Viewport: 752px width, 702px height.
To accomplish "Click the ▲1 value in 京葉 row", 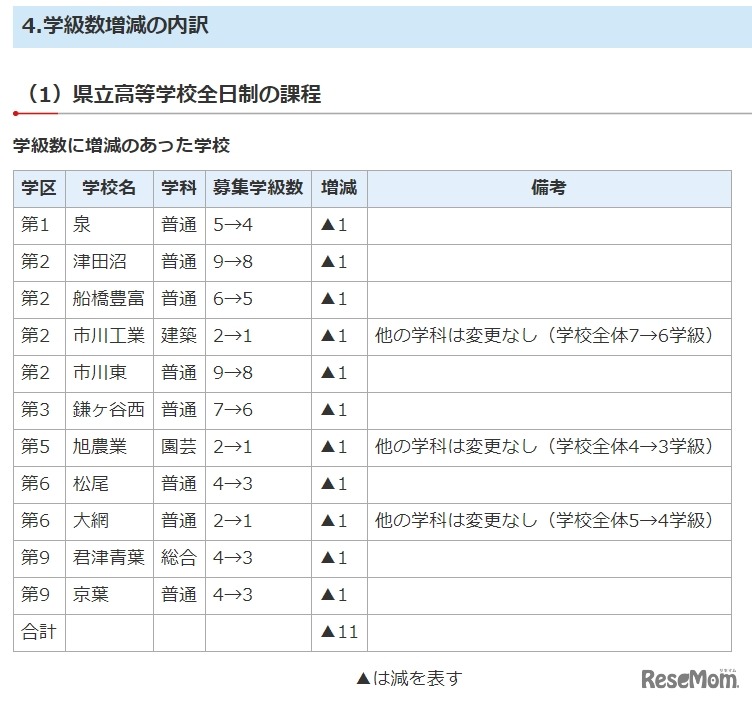I will [x=334, y=595].
